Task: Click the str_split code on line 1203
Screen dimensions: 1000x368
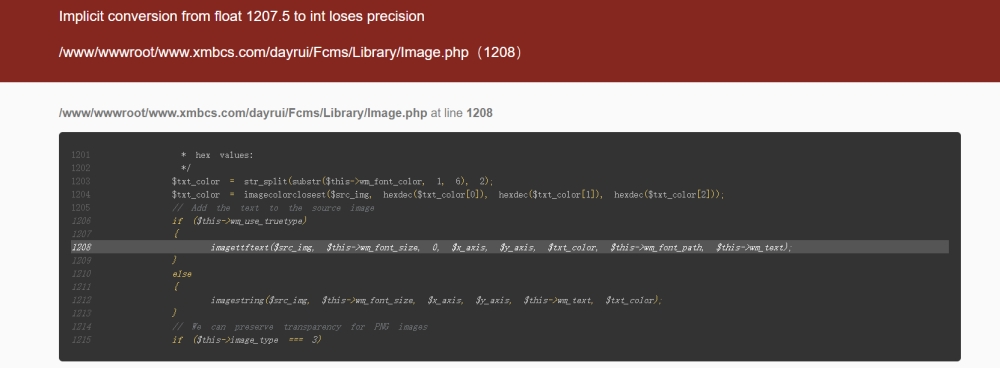Action: tap(332, 181)
